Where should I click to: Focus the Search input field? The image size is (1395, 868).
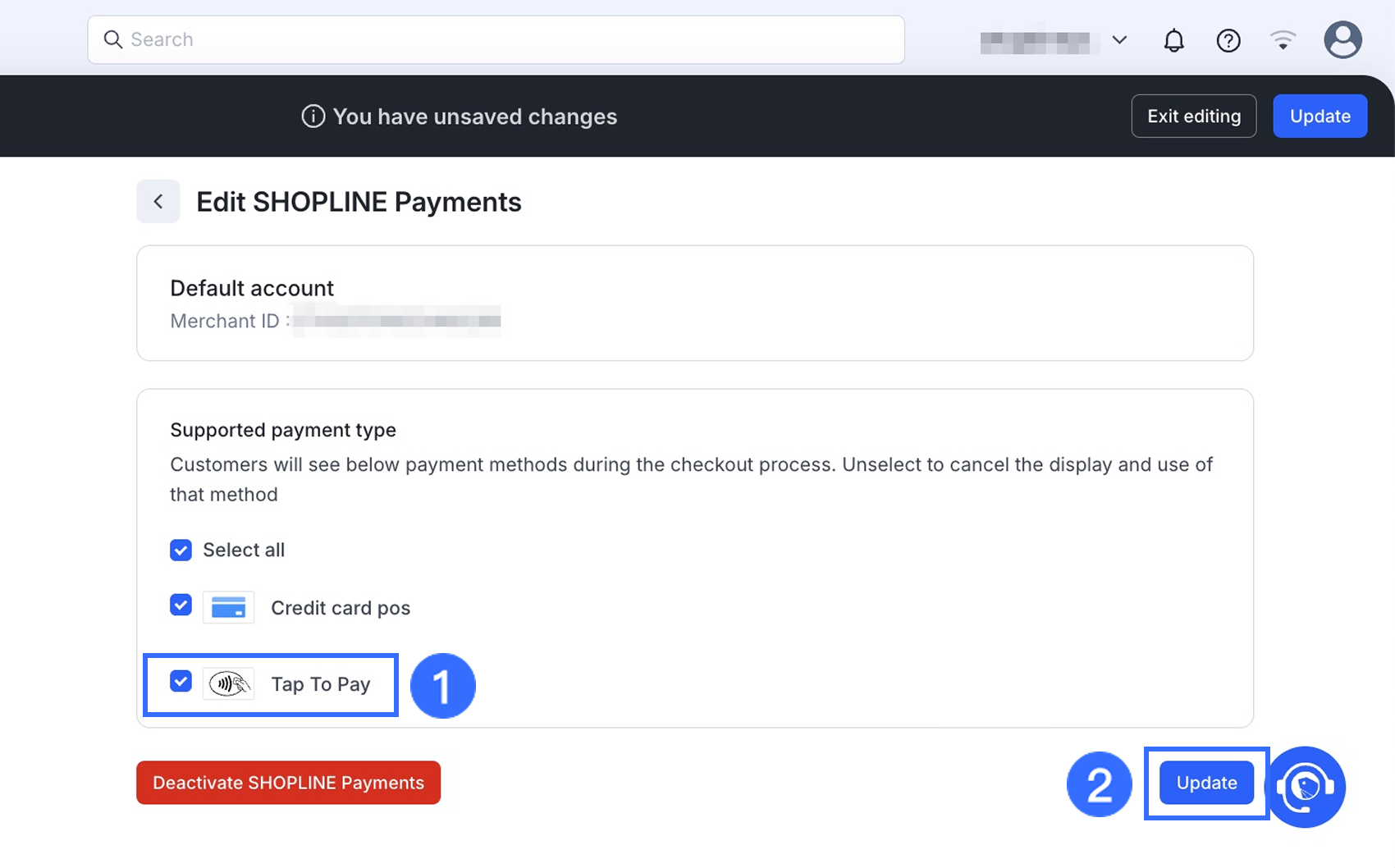(496, 39)
